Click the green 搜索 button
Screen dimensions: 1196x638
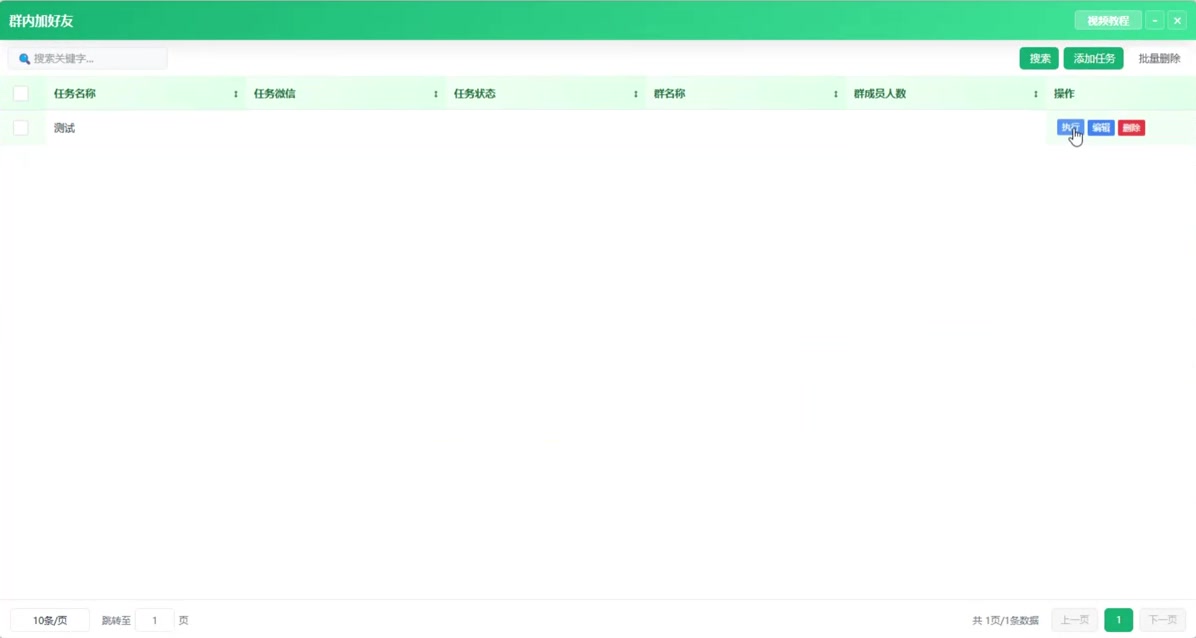click(x=1039, y=58)
